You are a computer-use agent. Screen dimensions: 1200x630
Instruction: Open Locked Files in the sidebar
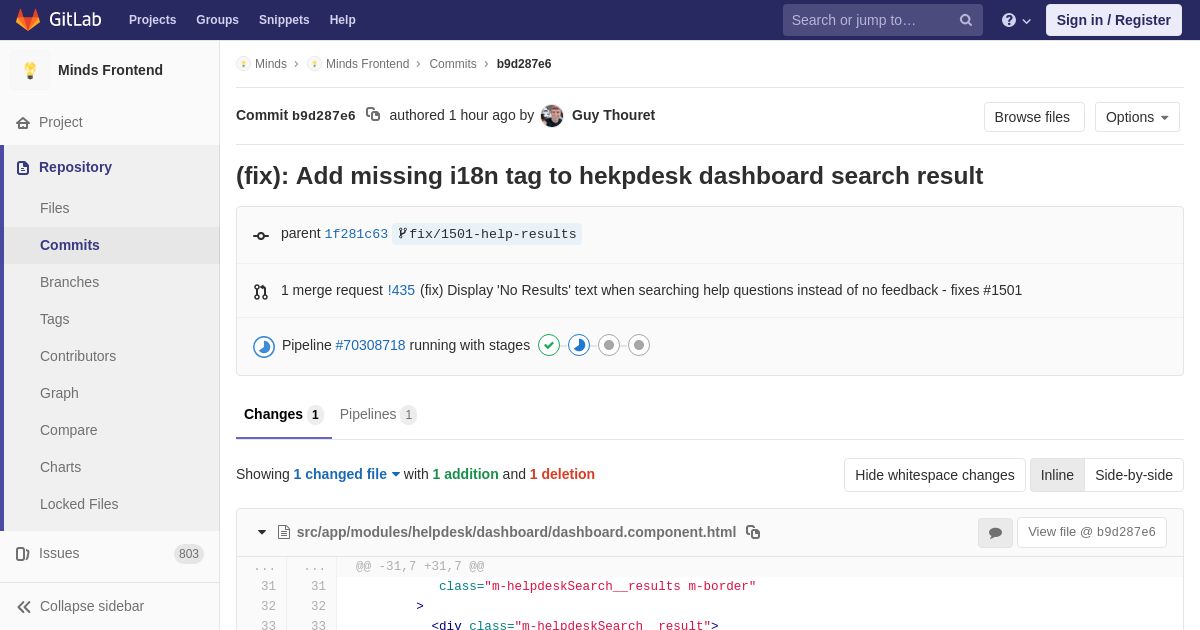(110, 504)
